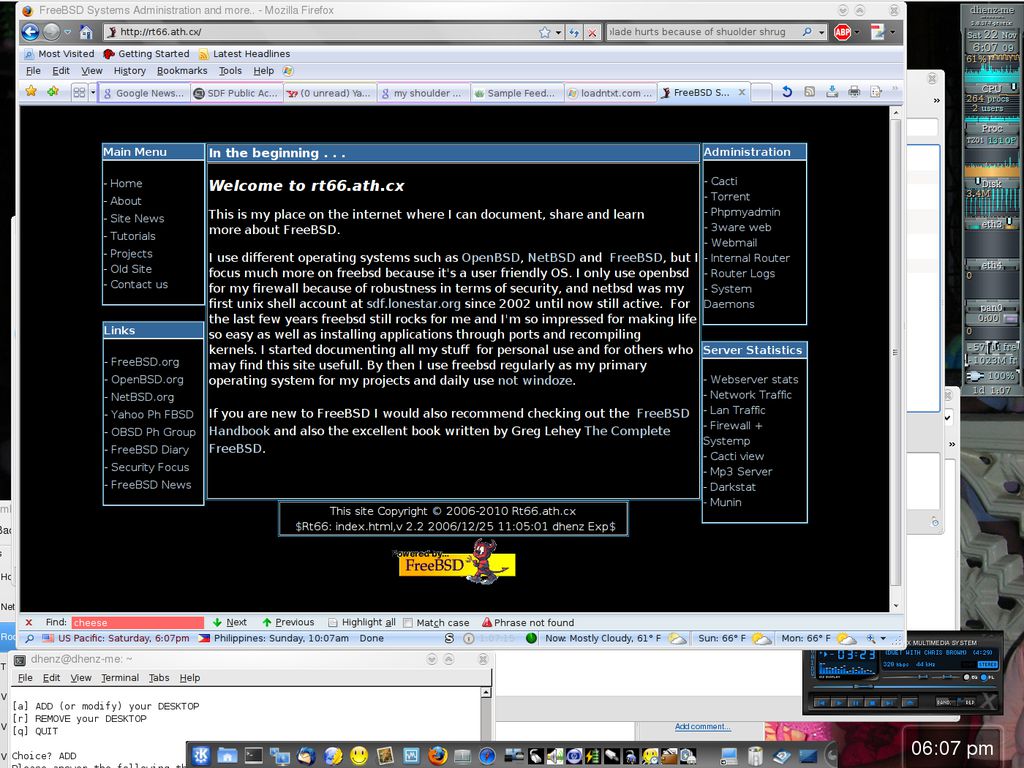Image resolution: width=1024 pixels, height=768 pixels.
Task: Open the KDE kickoff menu icon
Action: pyautogui.click(x=201, y=755)
